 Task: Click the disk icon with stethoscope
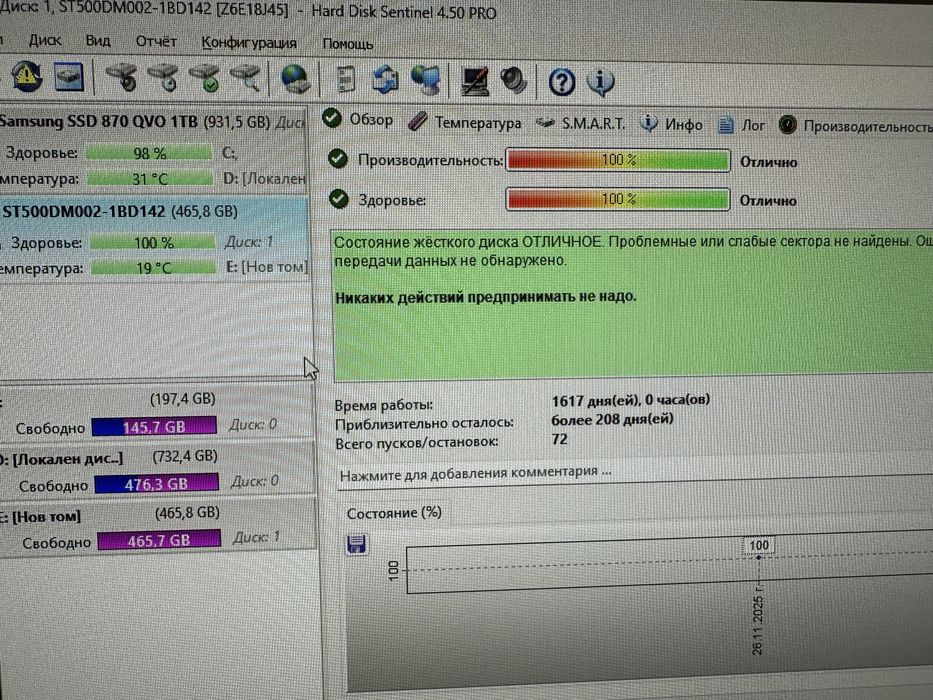122,78
